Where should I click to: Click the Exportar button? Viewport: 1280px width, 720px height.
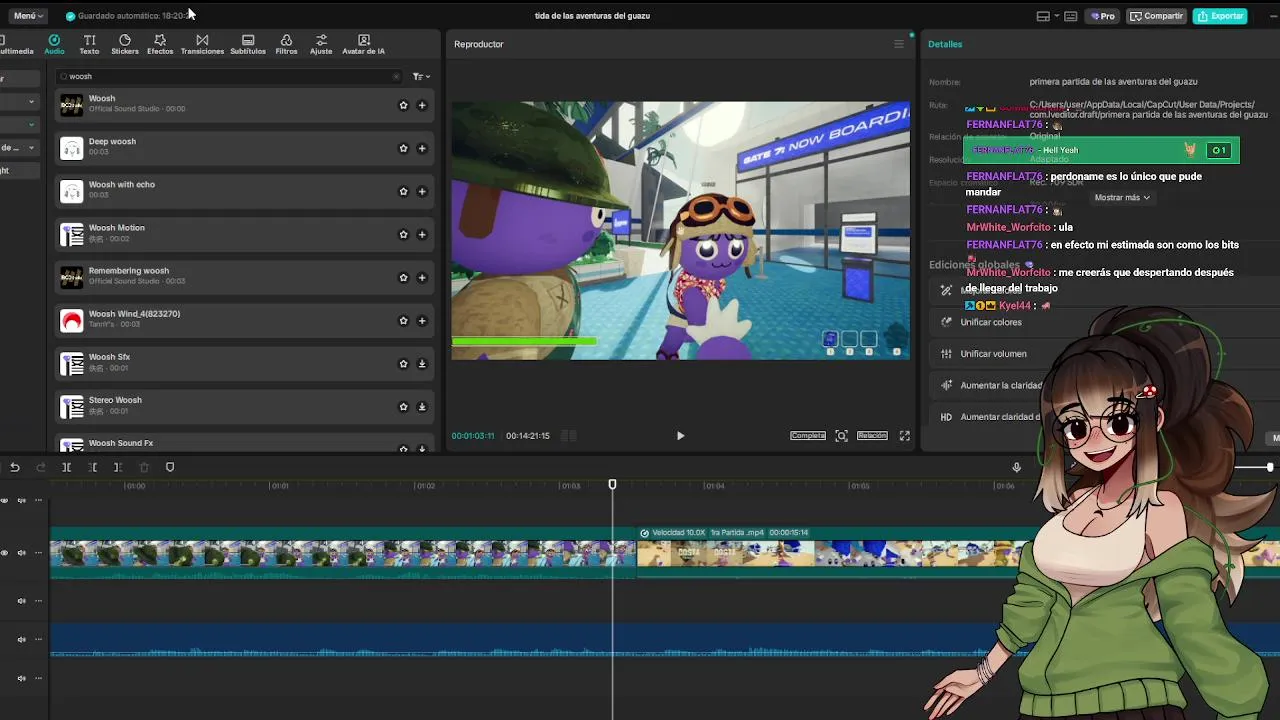pyautogui.click(x=1220, y=16)
